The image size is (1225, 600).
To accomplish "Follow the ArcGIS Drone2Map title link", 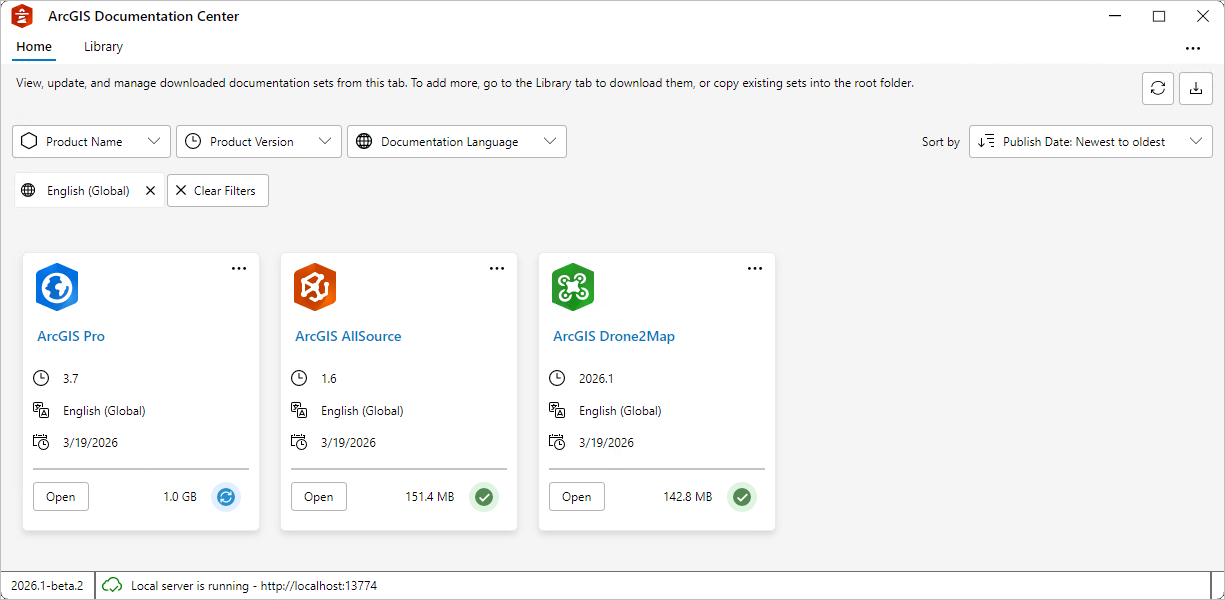I will (614, 336).
